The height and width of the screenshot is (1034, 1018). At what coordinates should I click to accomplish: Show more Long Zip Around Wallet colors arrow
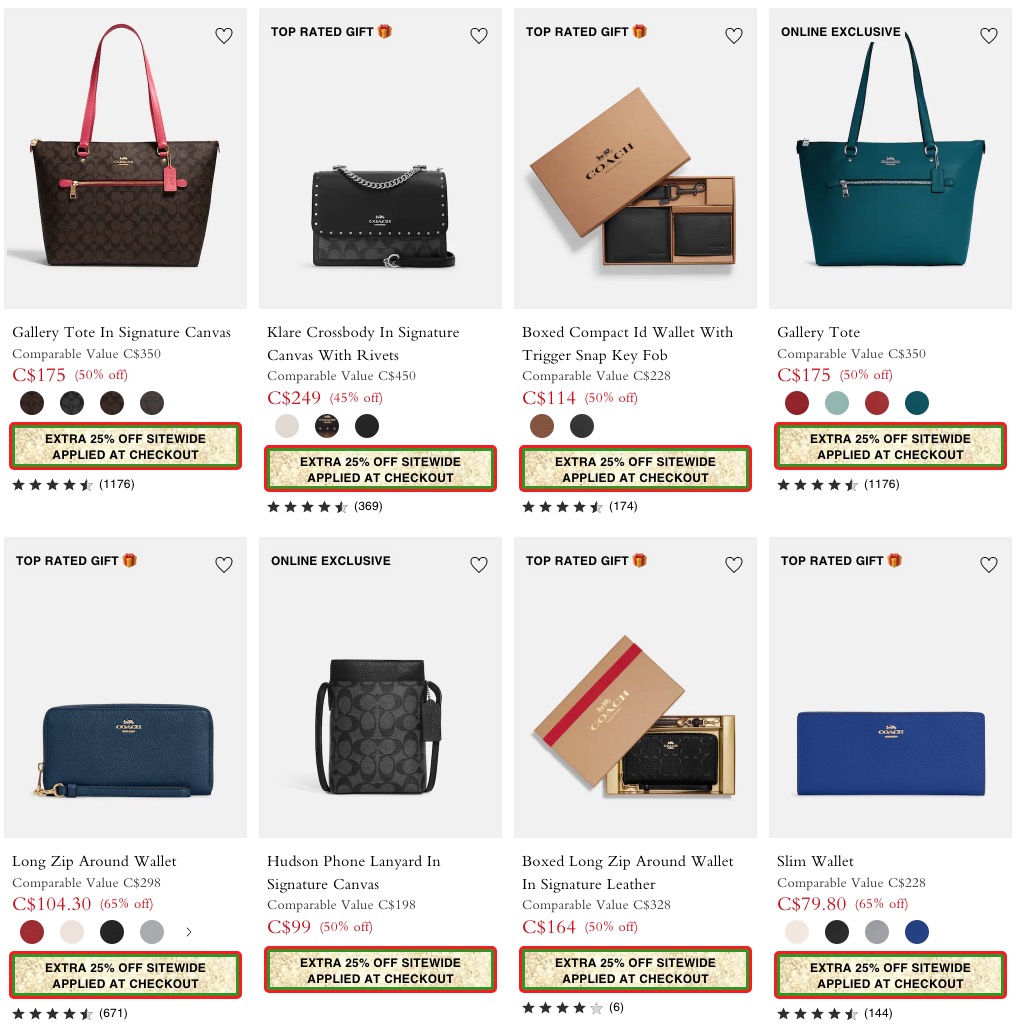[189, 932]
